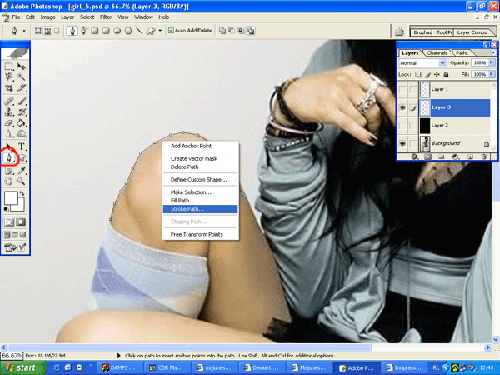Viewport: 500px width, 375px height.
Task: Open the Layers palette flyout menu arrow
Action: point(493,53)
